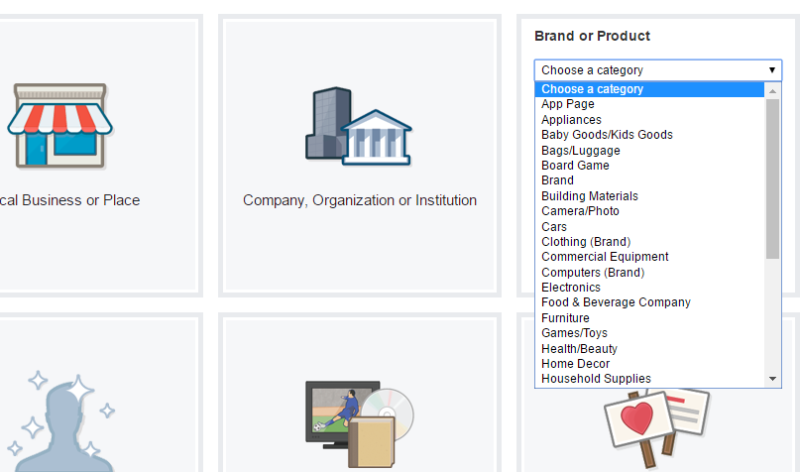Select Games/Toys category
The width and height of the screenshot is (800, 472).
(649, 333)
